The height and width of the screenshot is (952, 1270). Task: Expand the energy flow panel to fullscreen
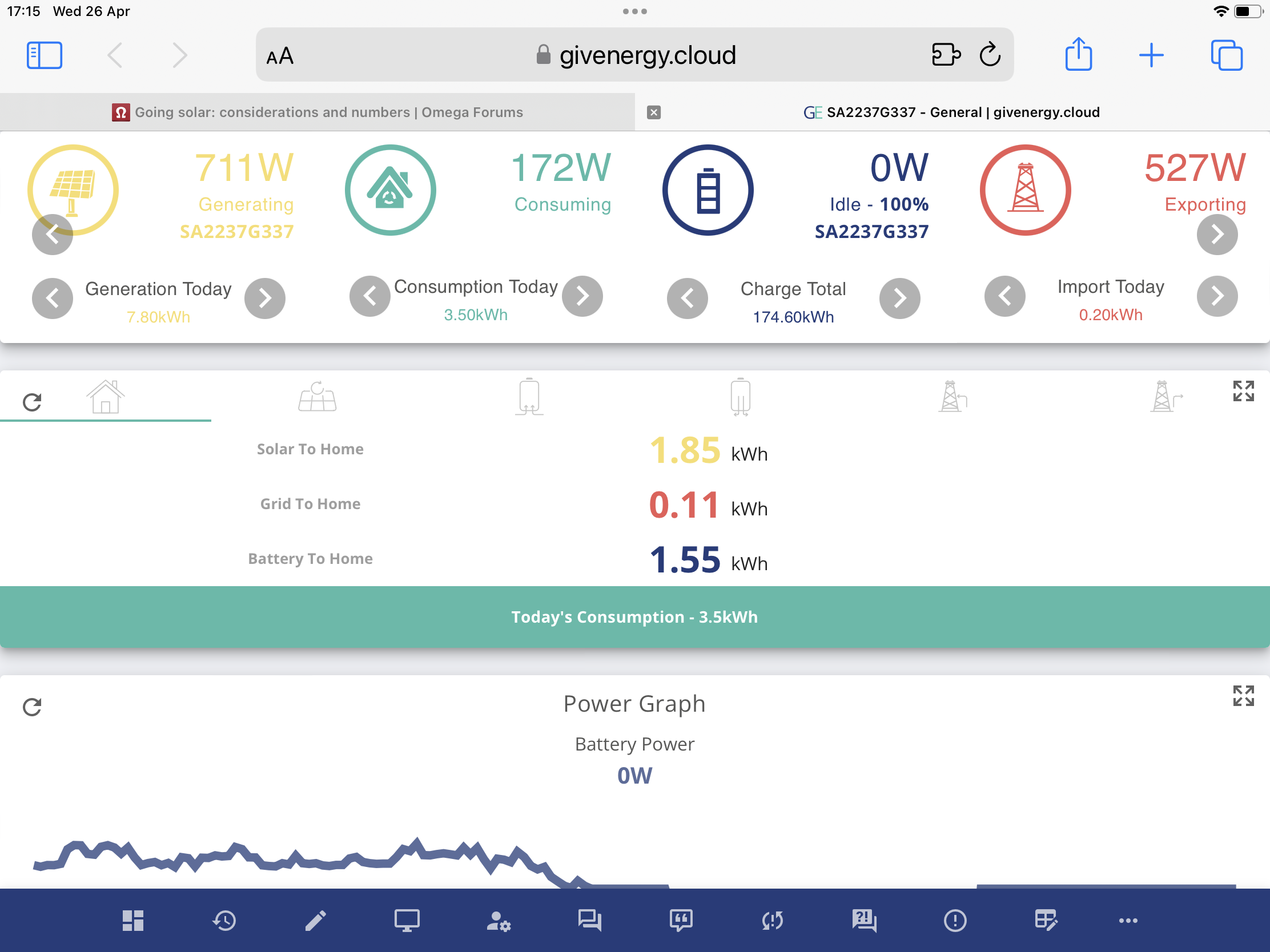coord(1243,391)
